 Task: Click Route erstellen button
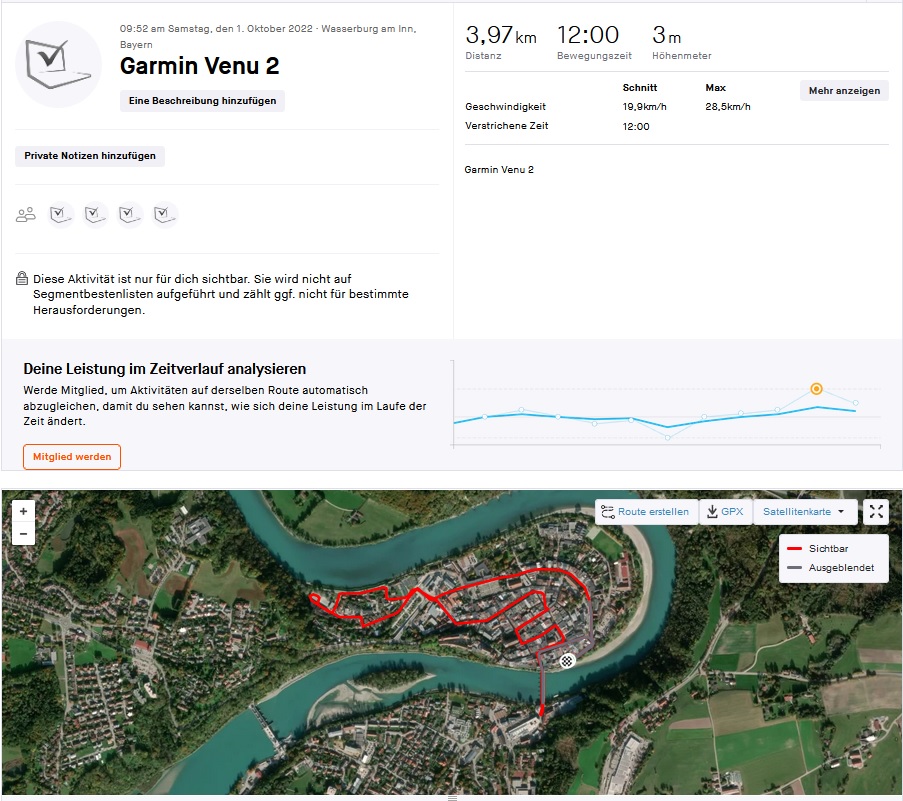[x=645, y=512]
